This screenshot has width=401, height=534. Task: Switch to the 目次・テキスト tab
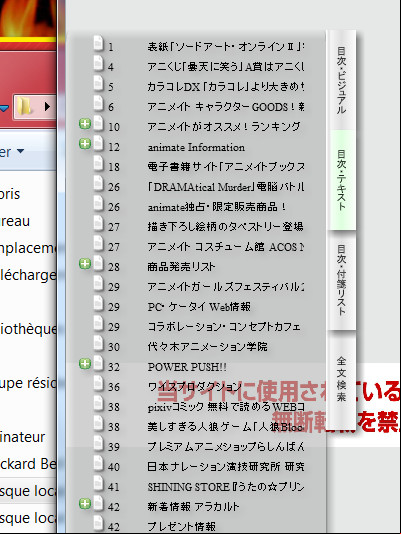click(341, 180)
